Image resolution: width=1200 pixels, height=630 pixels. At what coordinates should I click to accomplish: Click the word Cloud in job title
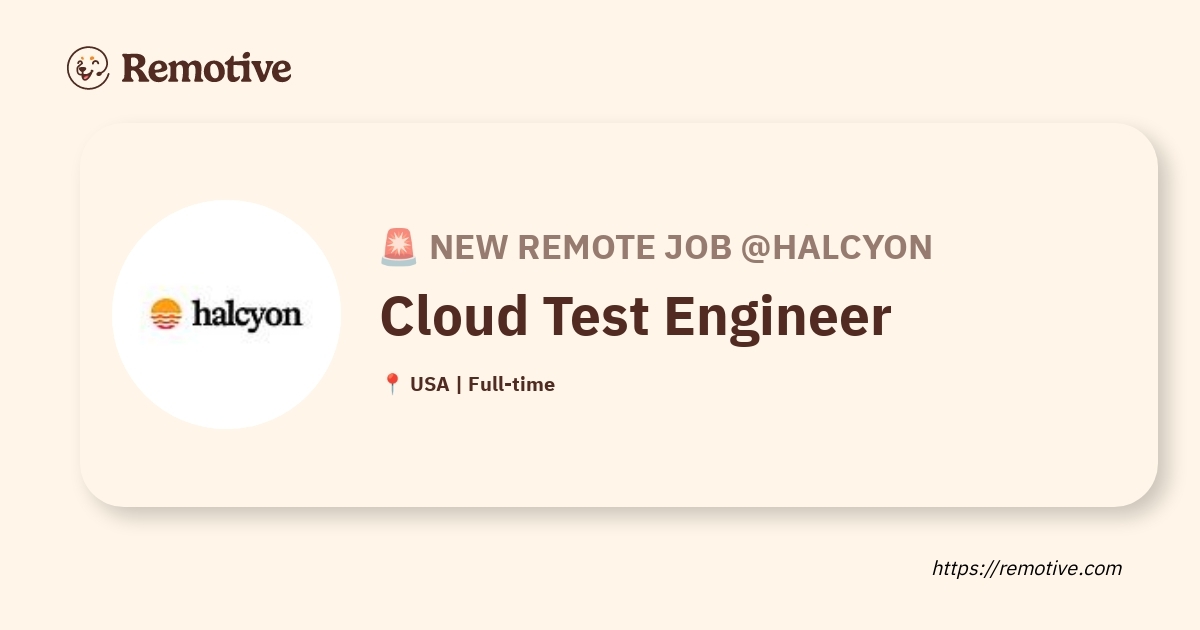coord(454,317)
